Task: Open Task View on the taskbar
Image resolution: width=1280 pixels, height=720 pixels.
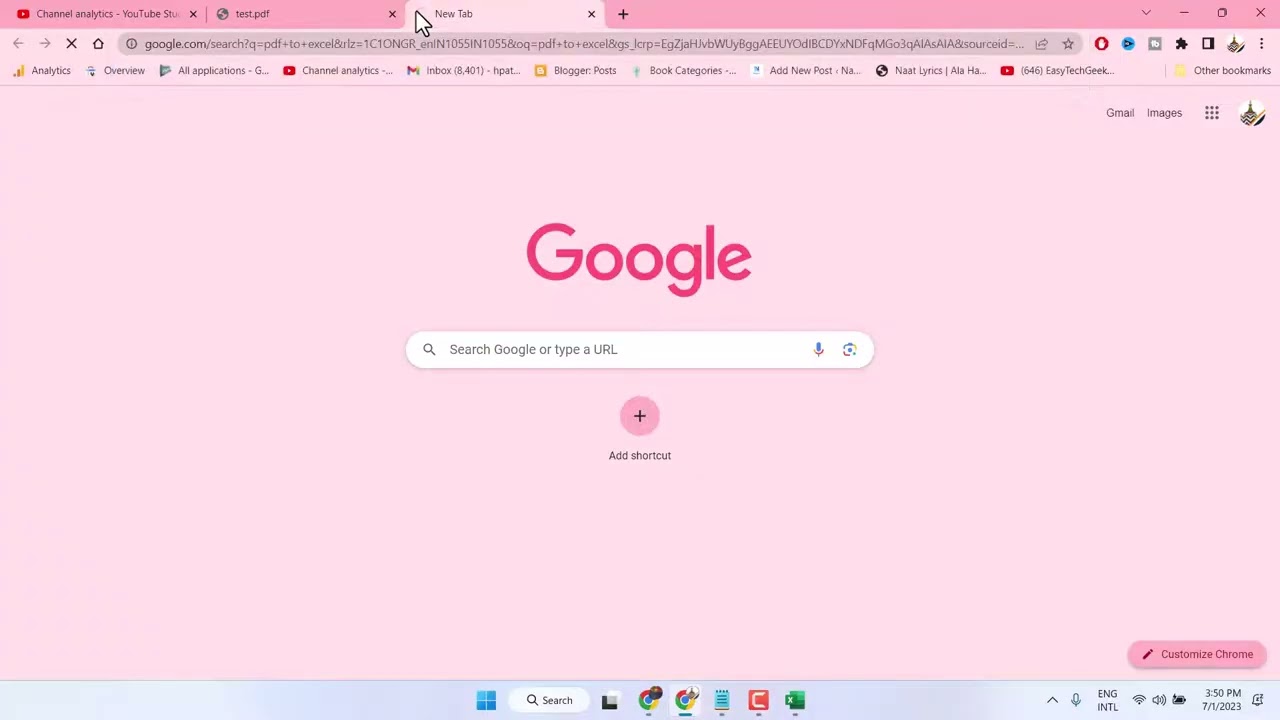Action: pos(609,700)
